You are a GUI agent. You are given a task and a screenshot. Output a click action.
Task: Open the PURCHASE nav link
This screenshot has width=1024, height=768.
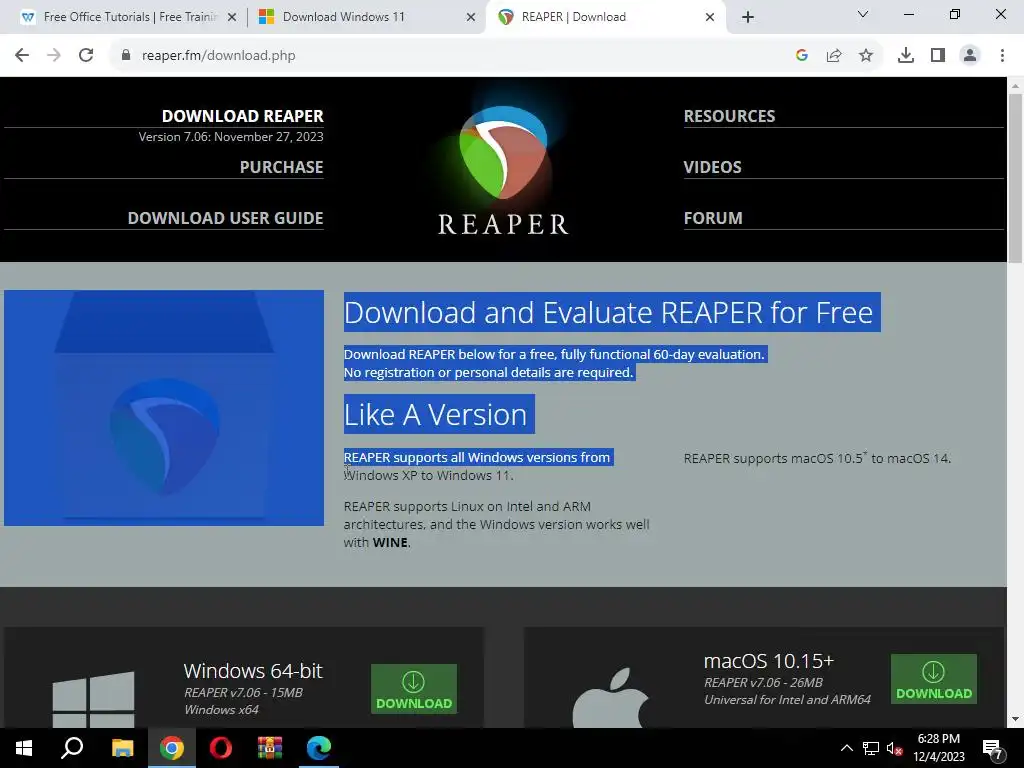pyautogui.click(x=281, y=167)
